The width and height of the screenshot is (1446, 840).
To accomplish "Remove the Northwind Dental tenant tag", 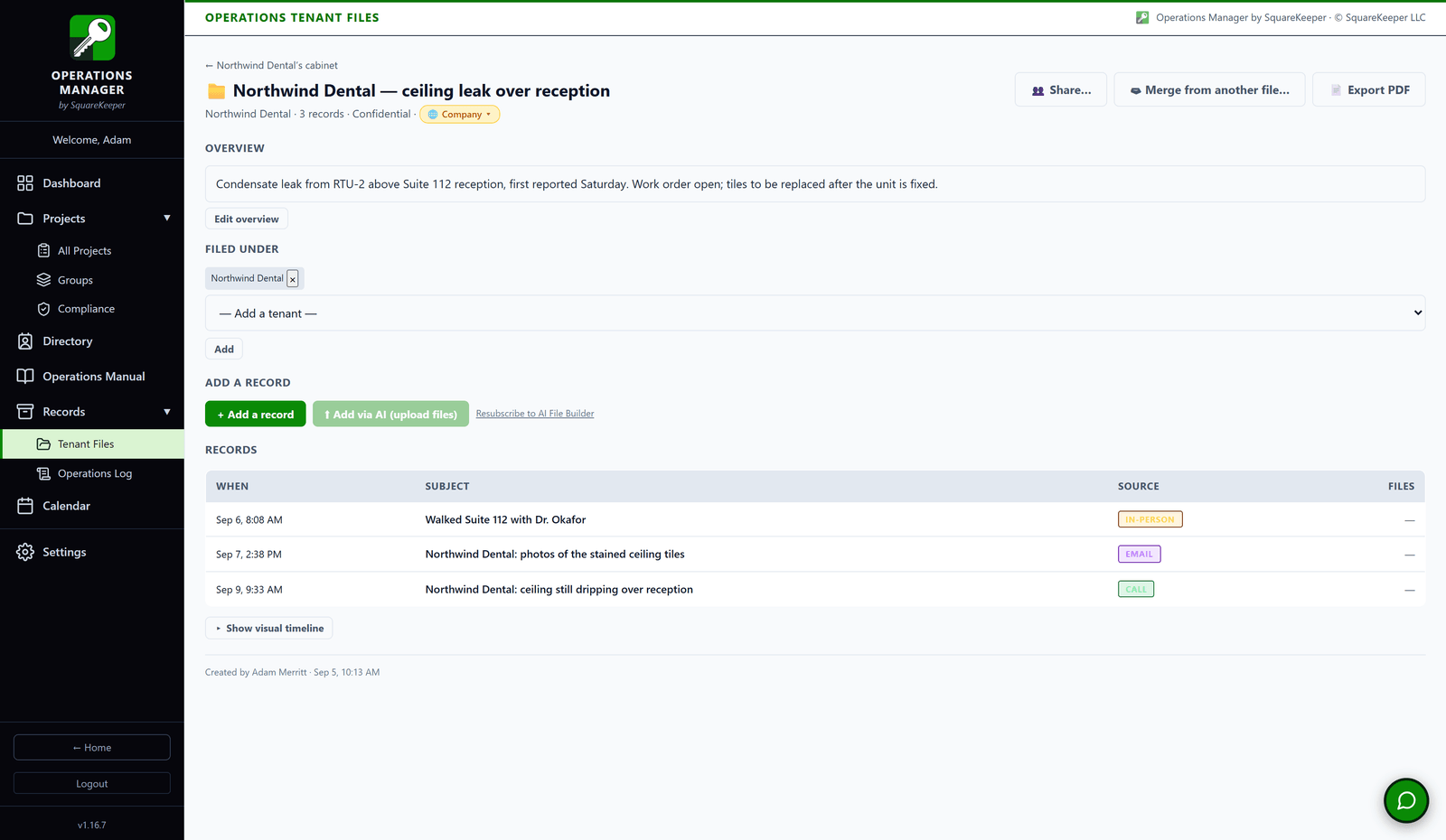I will pyautogui.click(x=293, y=279).
